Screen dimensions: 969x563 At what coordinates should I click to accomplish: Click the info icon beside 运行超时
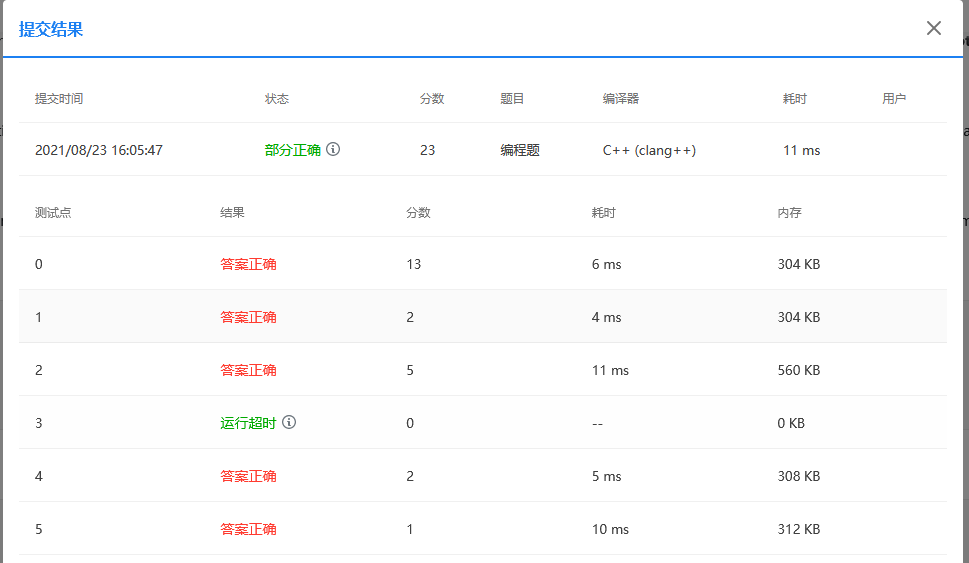point(289,422)
